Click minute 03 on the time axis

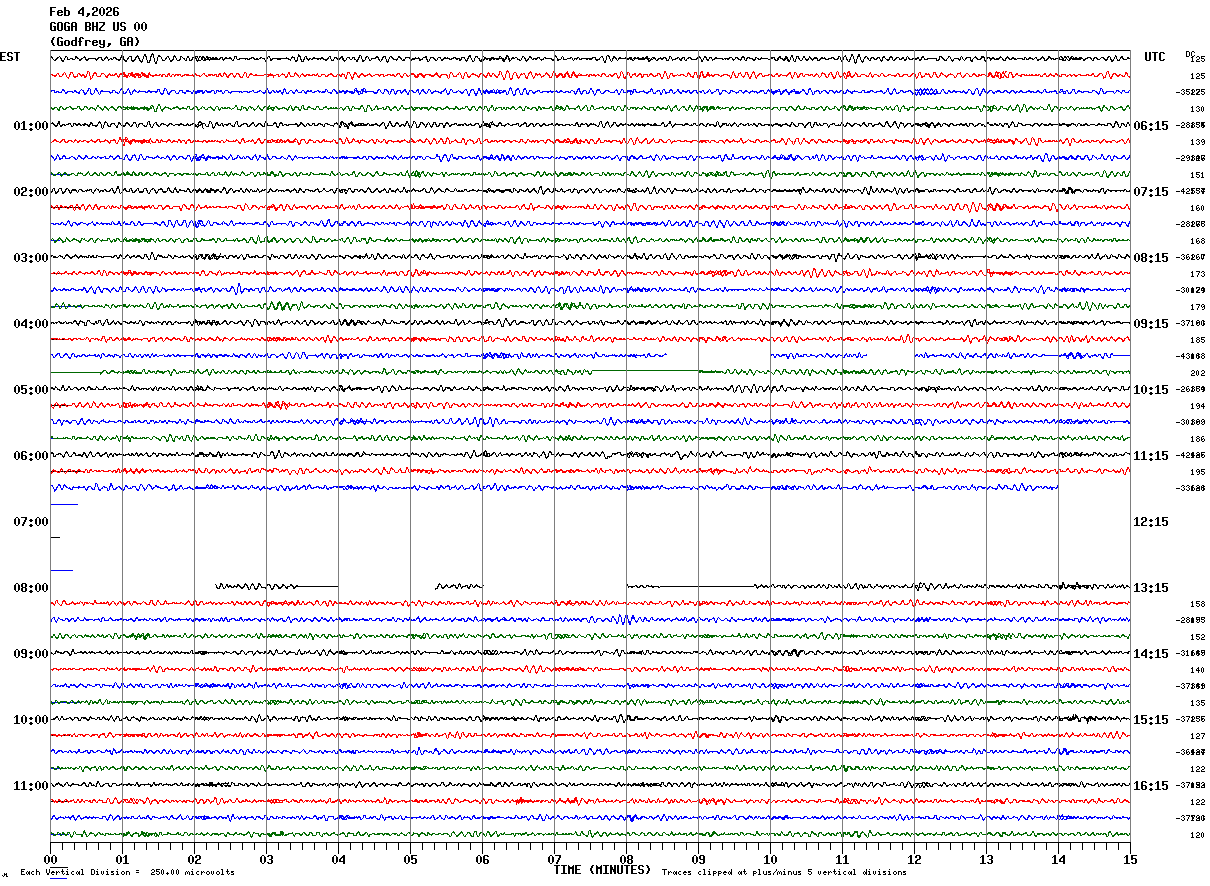[x=266, y=859]
